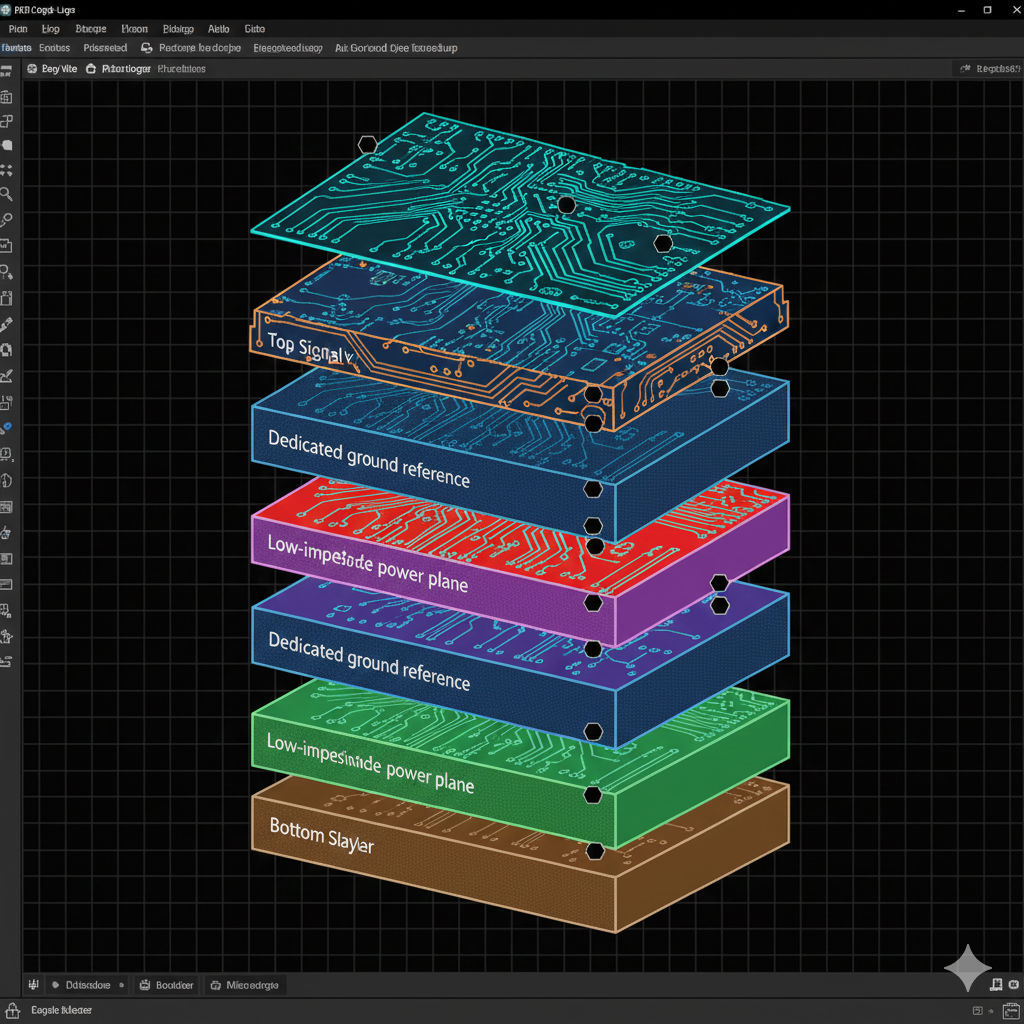Select the pencil draw tool in left sidebar
Screen dimensions: 1024x1024
tap(7, 324)
